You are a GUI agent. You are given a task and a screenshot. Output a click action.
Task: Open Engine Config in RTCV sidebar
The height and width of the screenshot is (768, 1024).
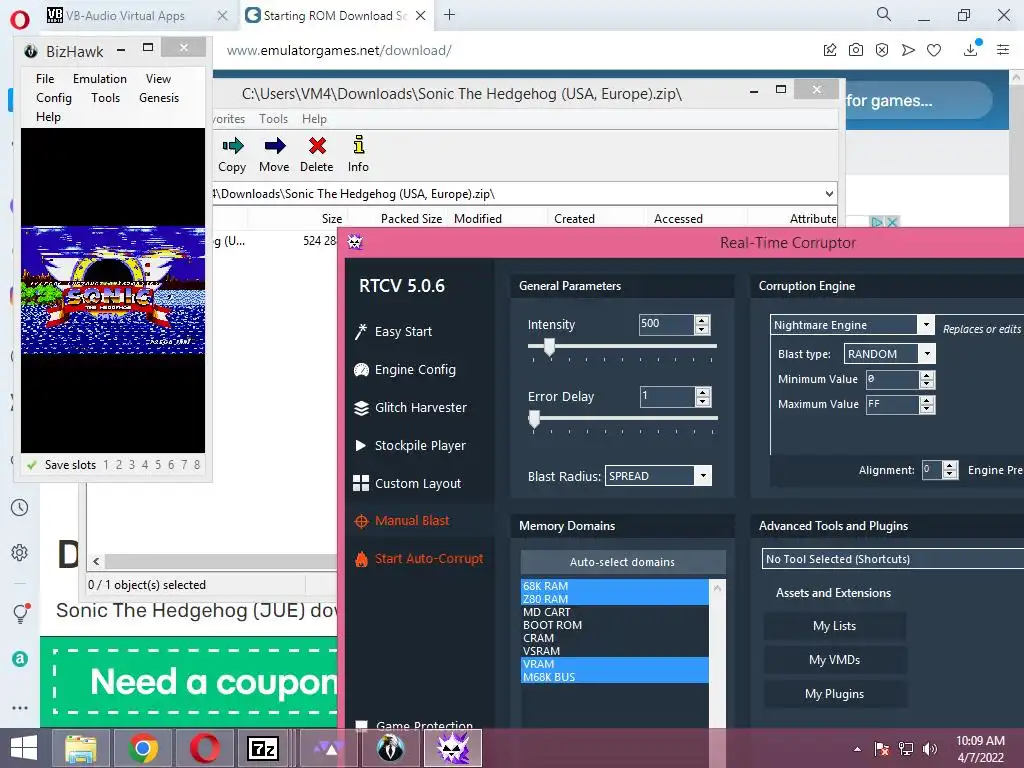coord(405,370)
